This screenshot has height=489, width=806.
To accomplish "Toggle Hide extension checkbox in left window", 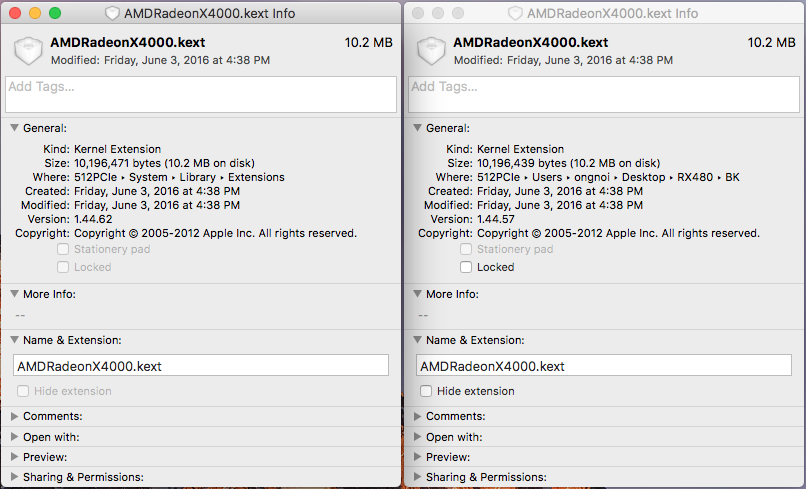I will pyautogui.click(x=23, y=391).
